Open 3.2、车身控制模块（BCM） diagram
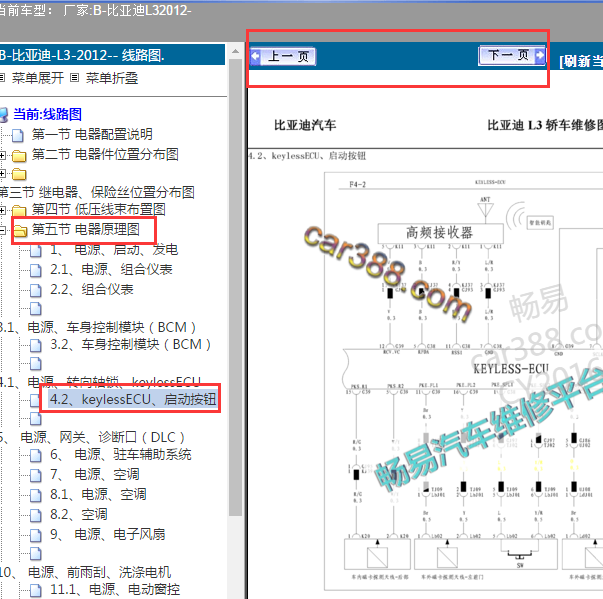Viewport: 603px width, 599px height. point(131,344)
